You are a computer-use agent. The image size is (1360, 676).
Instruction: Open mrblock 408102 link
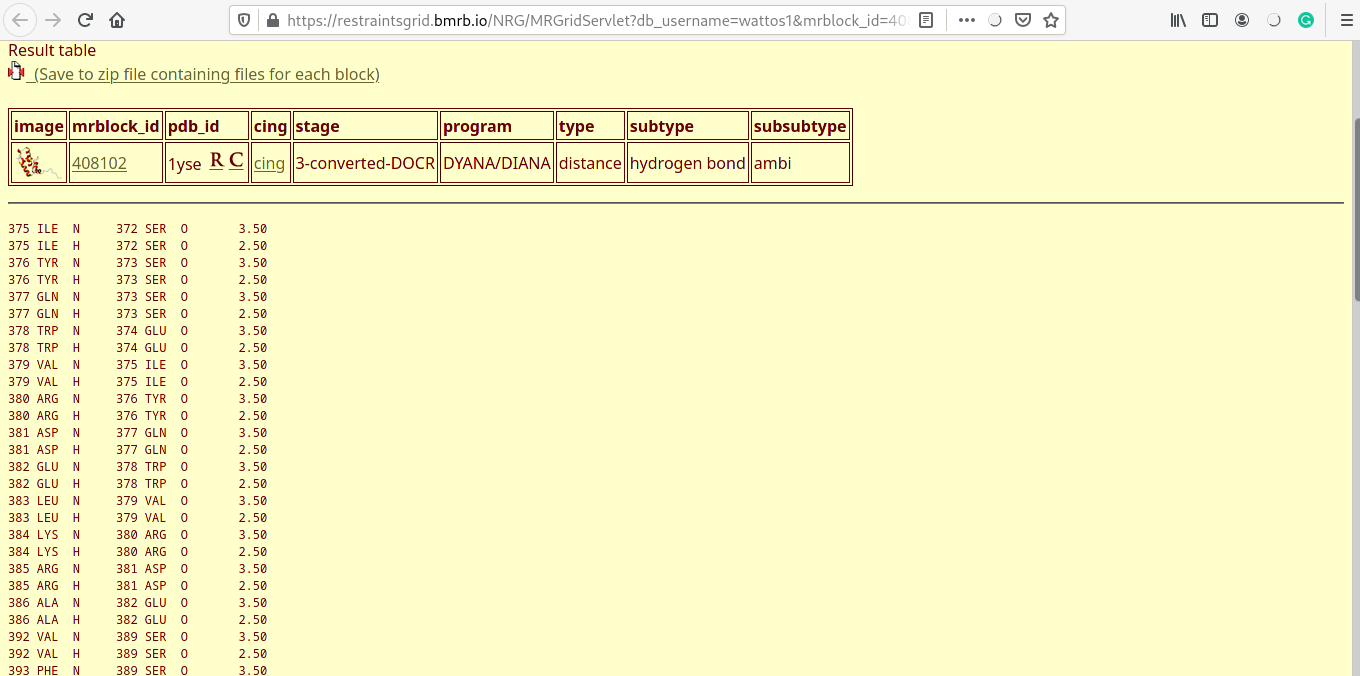click(99, 163)
